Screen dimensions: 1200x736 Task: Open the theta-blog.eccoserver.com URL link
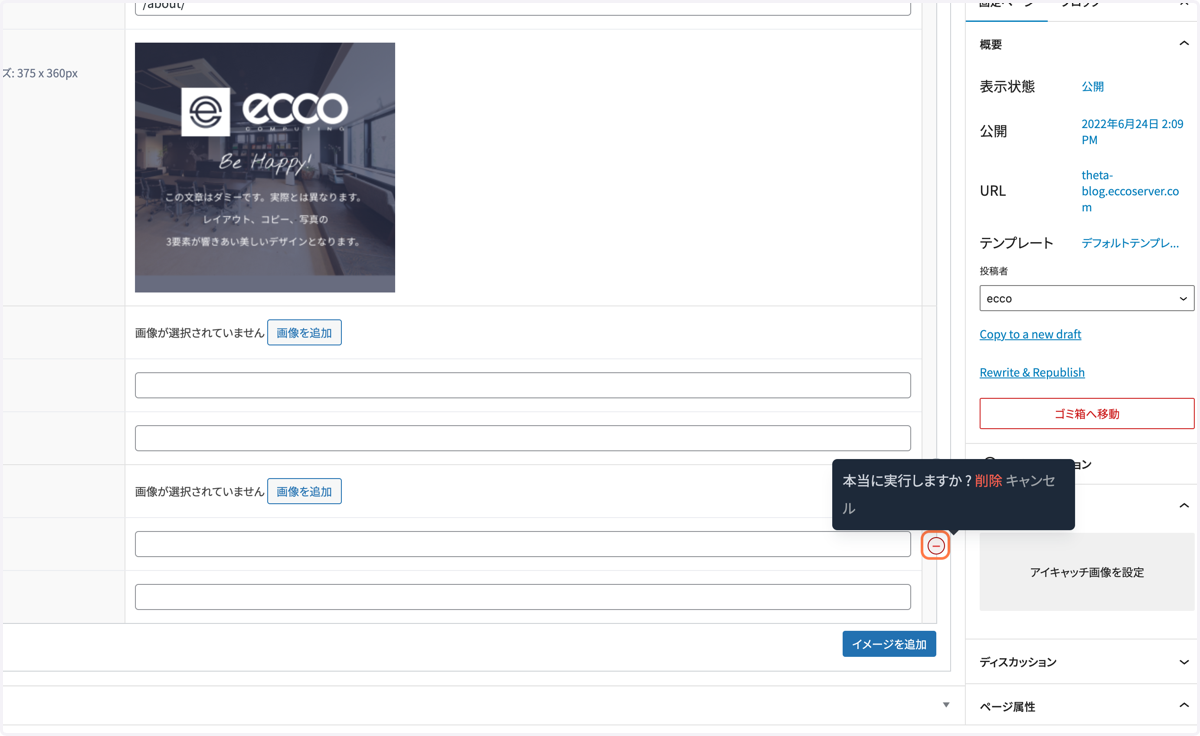point(1130,191)
